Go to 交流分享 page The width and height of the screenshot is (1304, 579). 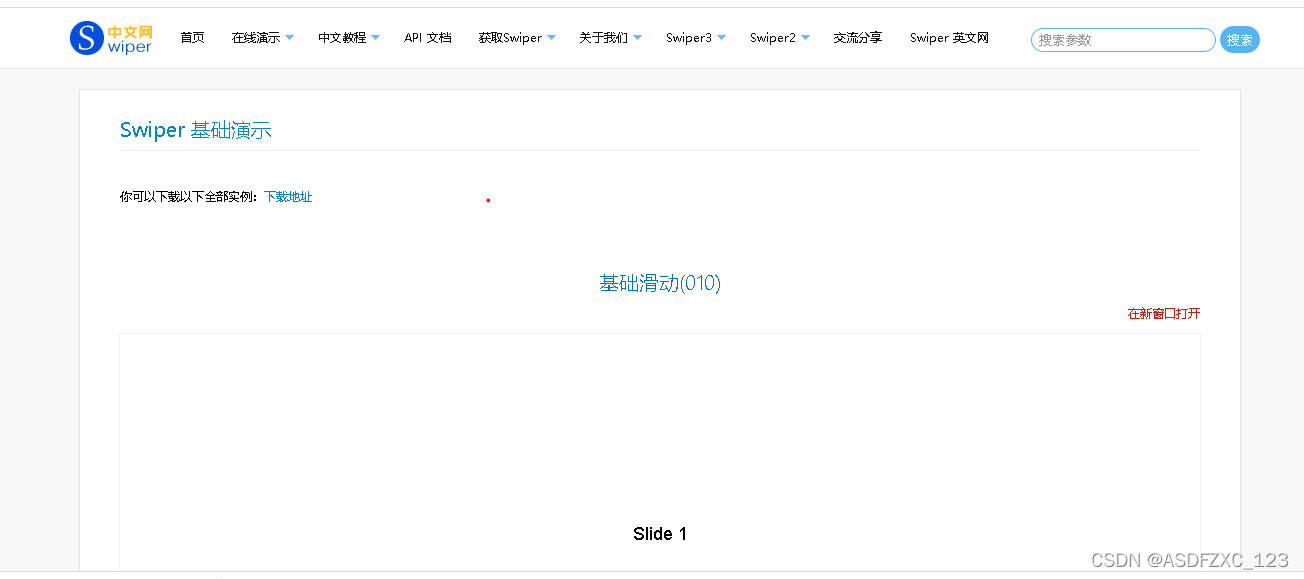point(858,38)
